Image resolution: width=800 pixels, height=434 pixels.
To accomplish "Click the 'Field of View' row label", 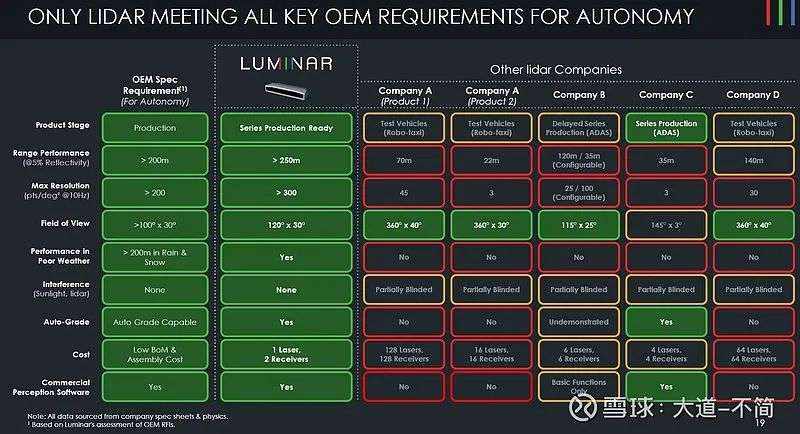I will [65, 223].
